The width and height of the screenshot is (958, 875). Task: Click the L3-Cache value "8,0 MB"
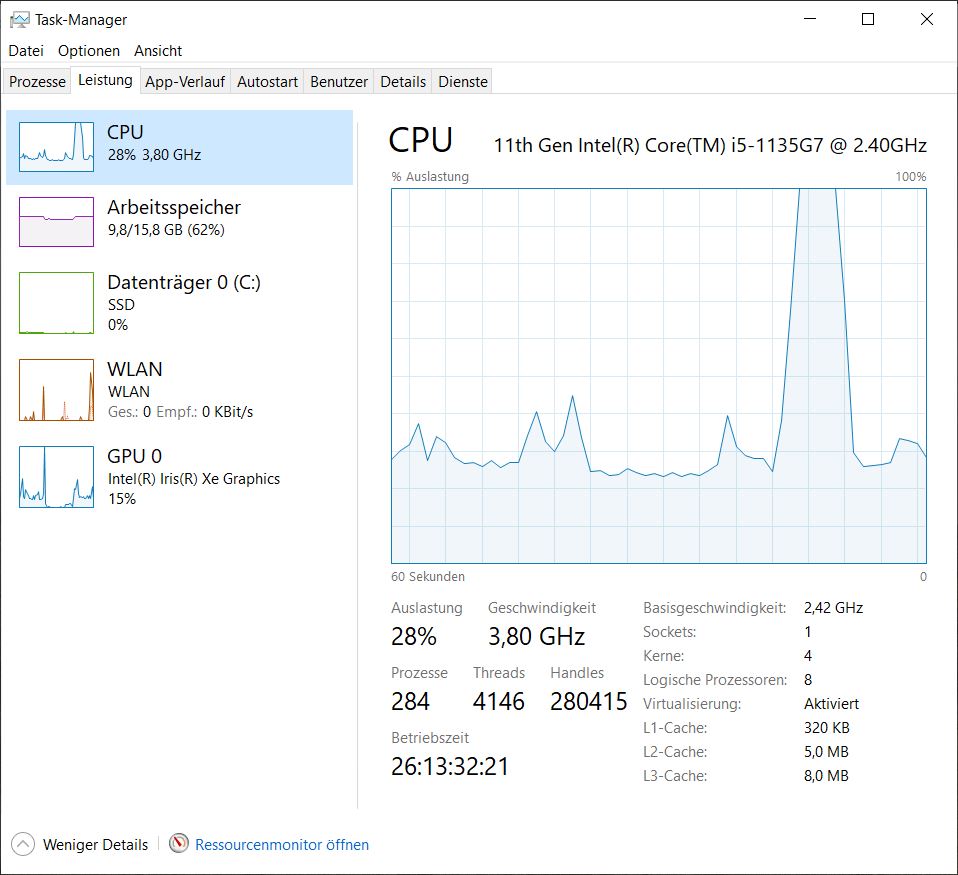826,775
